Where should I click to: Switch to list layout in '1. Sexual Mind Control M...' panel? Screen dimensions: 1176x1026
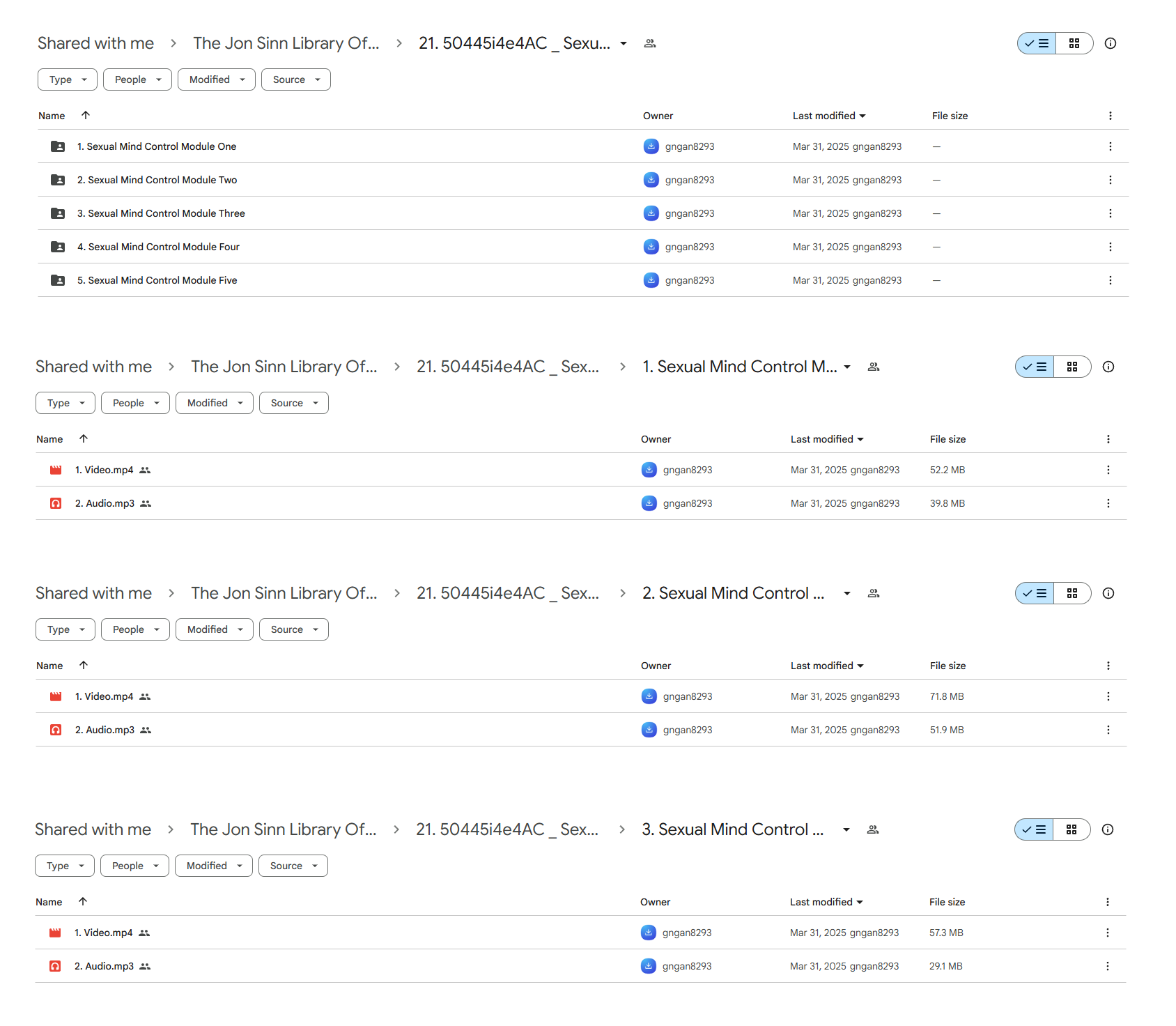pos(1035,367)
